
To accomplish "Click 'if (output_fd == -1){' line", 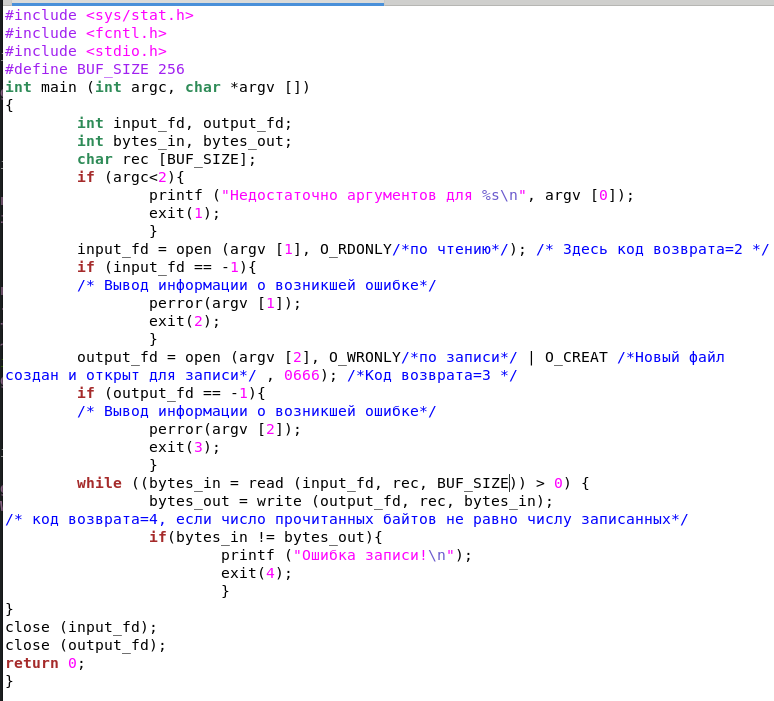I will click(x=171, y=393).
